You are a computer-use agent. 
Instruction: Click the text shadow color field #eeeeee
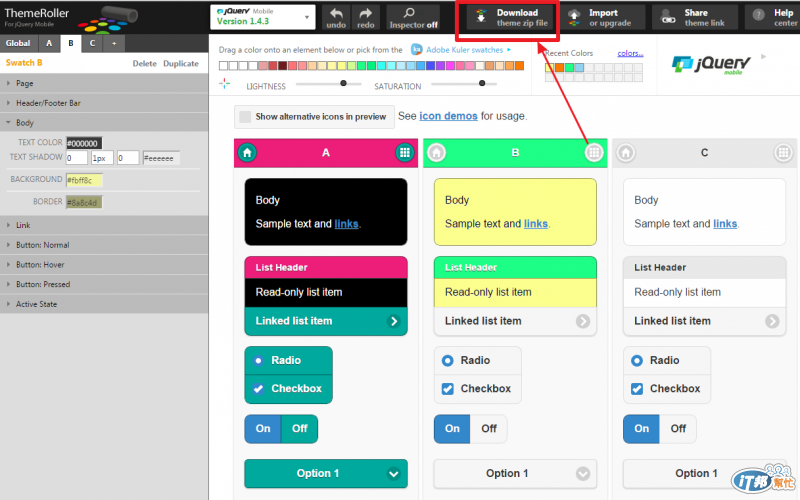point(161,158)
